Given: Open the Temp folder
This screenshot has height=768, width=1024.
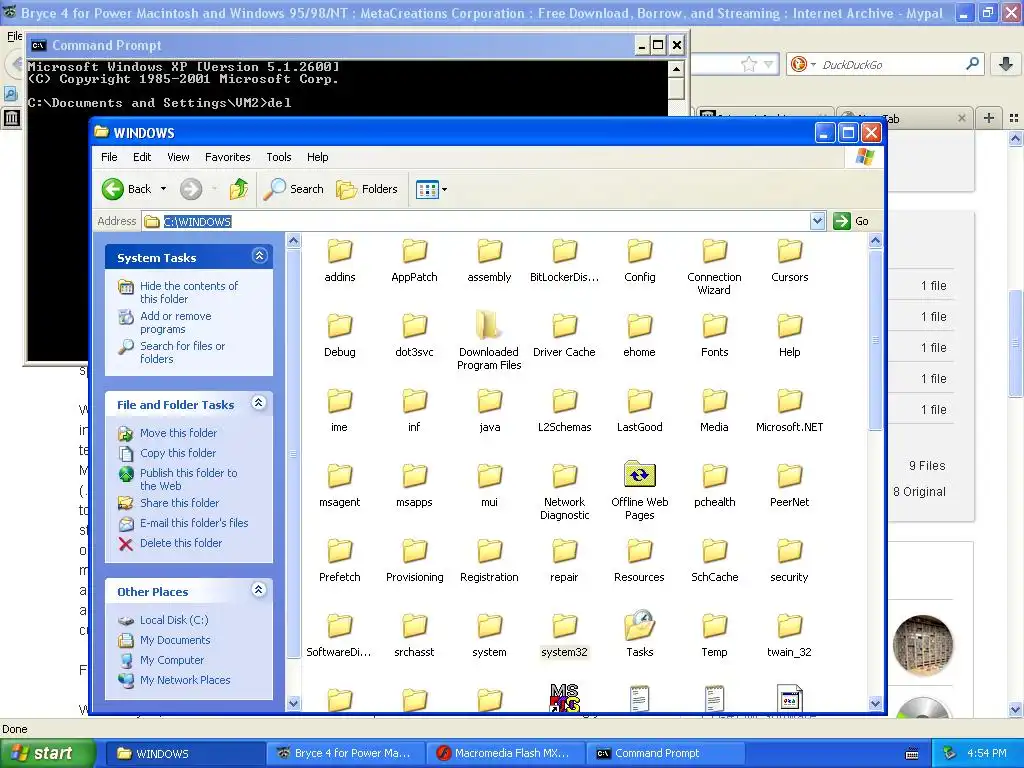Looking at the screenshot, I should coord(714,635).
